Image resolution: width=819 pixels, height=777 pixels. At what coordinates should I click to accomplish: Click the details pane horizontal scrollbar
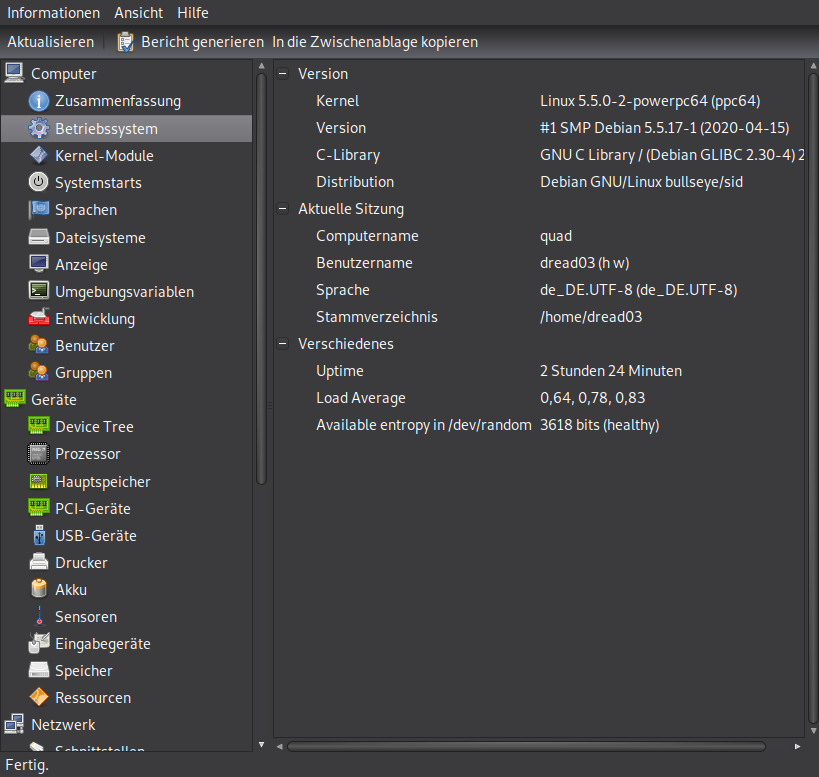(526, 747)
